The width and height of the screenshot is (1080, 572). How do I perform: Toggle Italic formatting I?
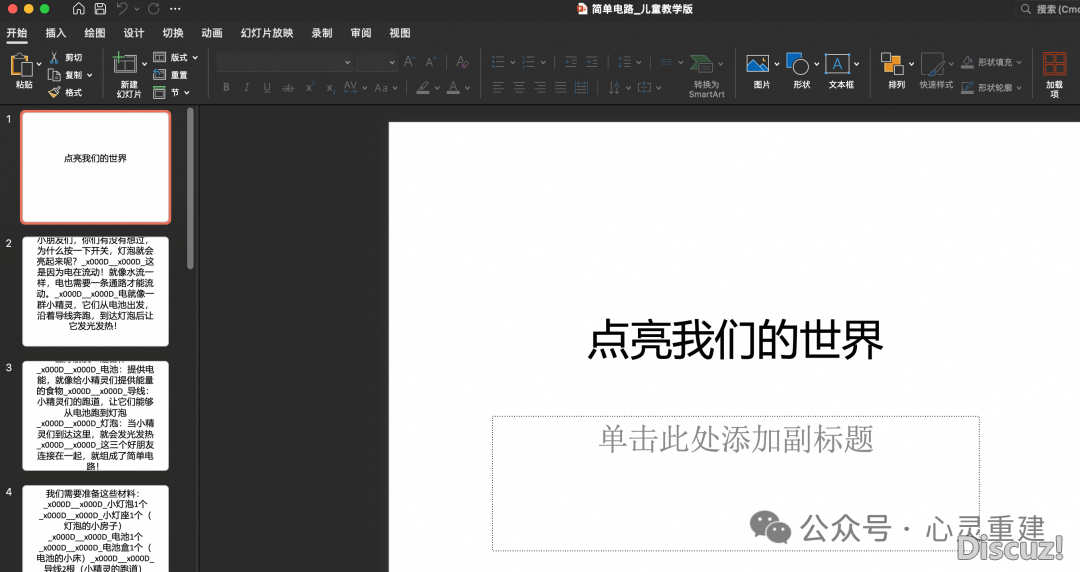pos(247,88)
